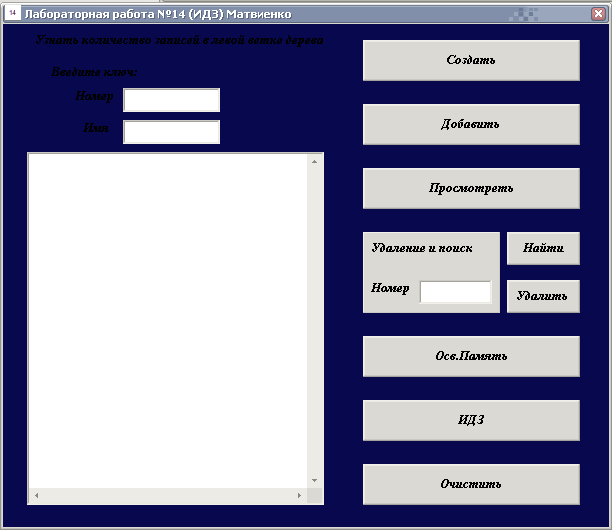Run the ИДЗ button
The height and width of the screenshot is (530, 612).
pos(471,420)
